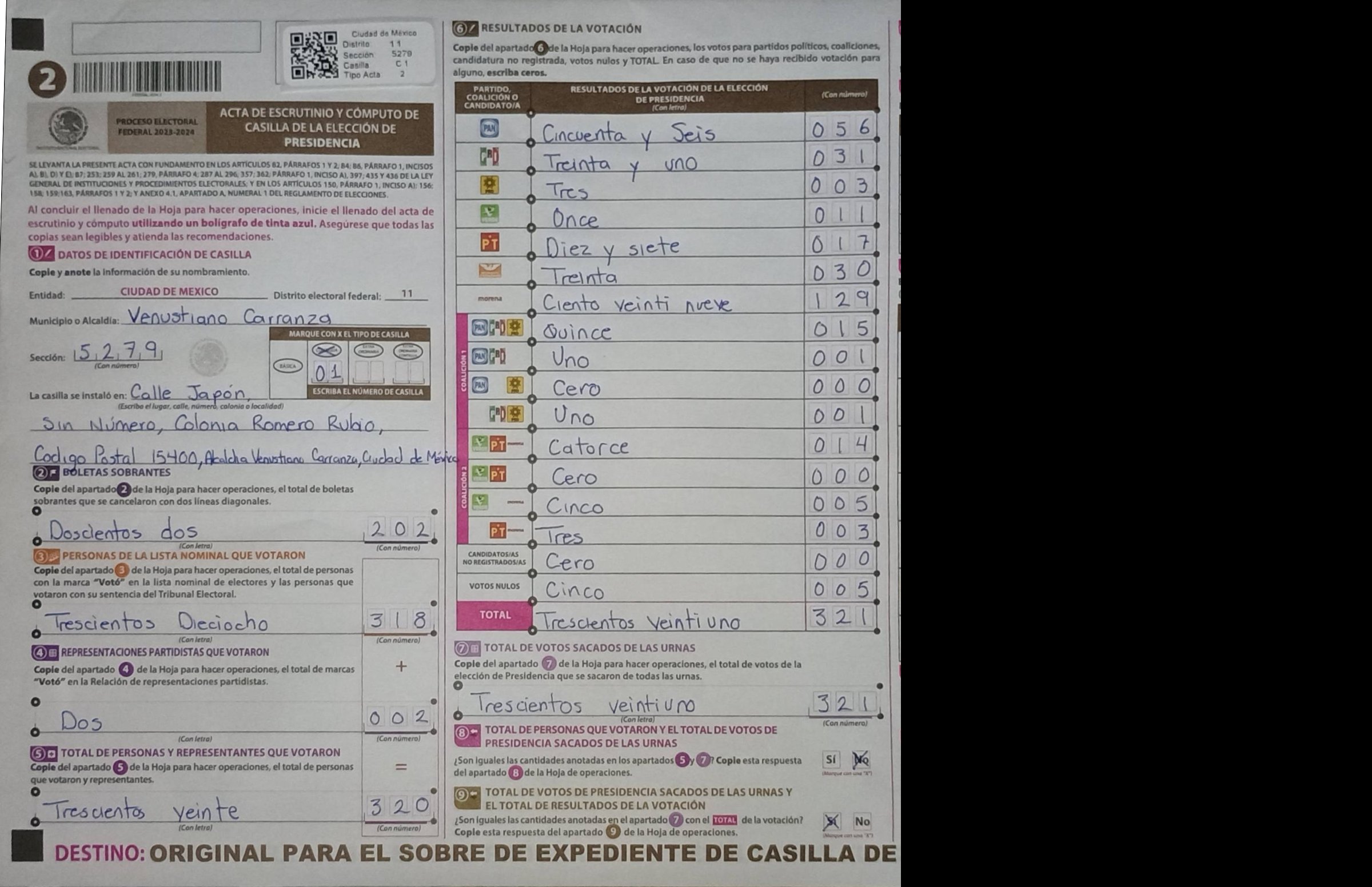Click the number 320 total voters

pyautogui.click(x=399, y=806)
